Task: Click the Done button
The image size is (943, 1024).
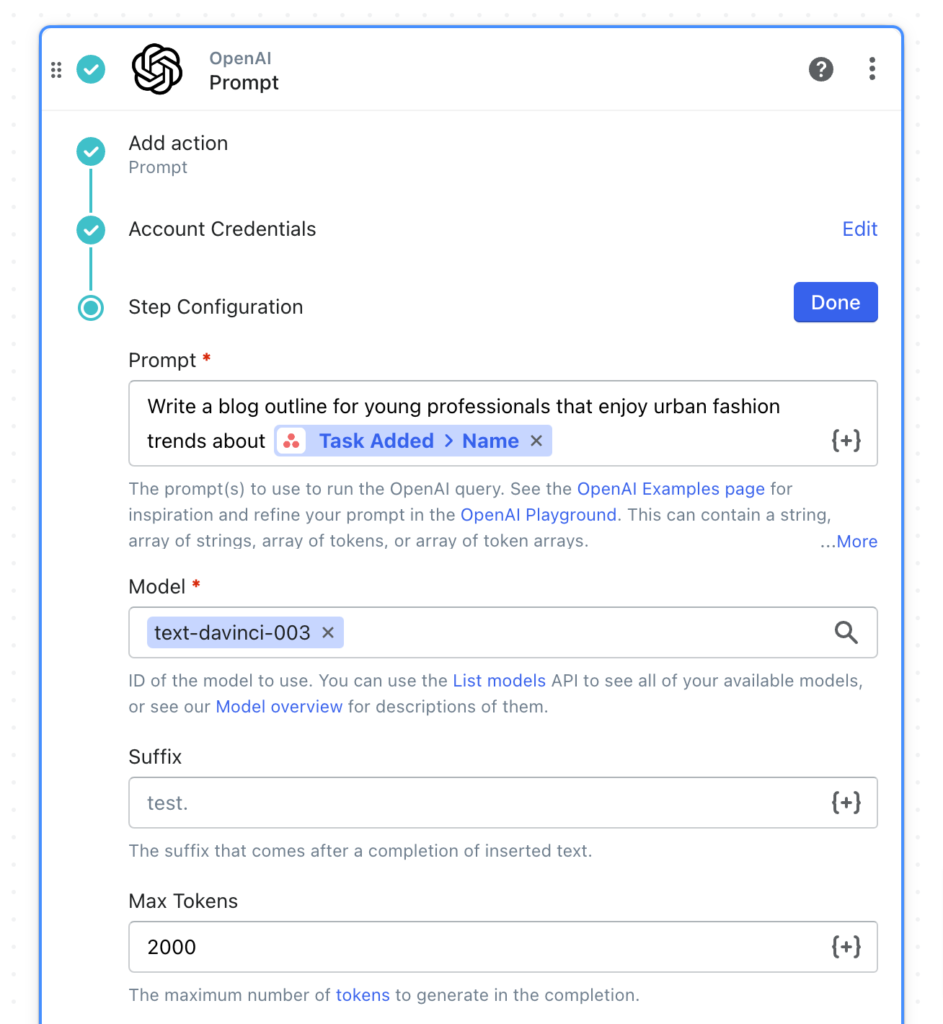Action: 835,302
